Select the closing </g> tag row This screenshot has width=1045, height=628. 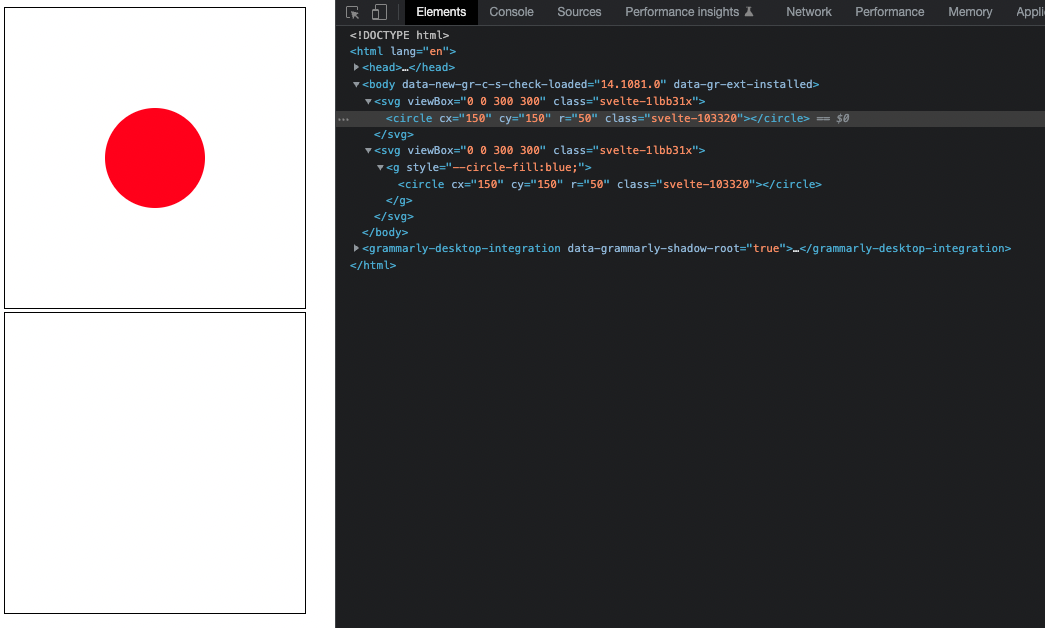tap(399, 200)
